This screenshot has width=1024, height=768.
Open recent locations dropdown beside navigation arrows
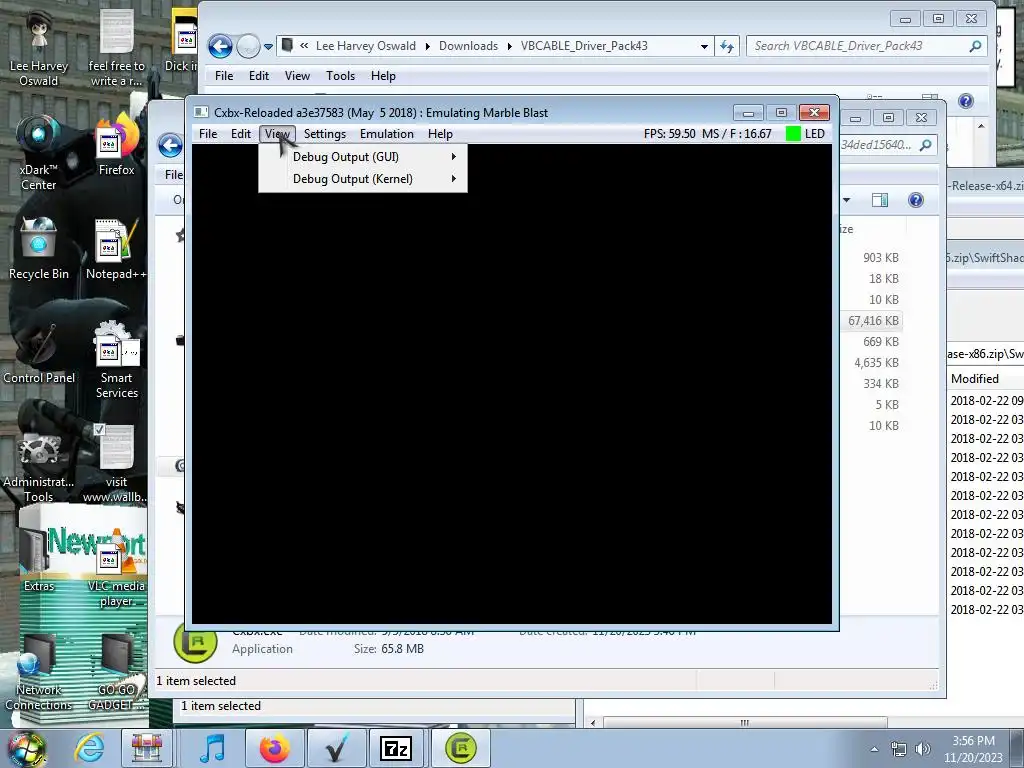[x=268, y=47]
